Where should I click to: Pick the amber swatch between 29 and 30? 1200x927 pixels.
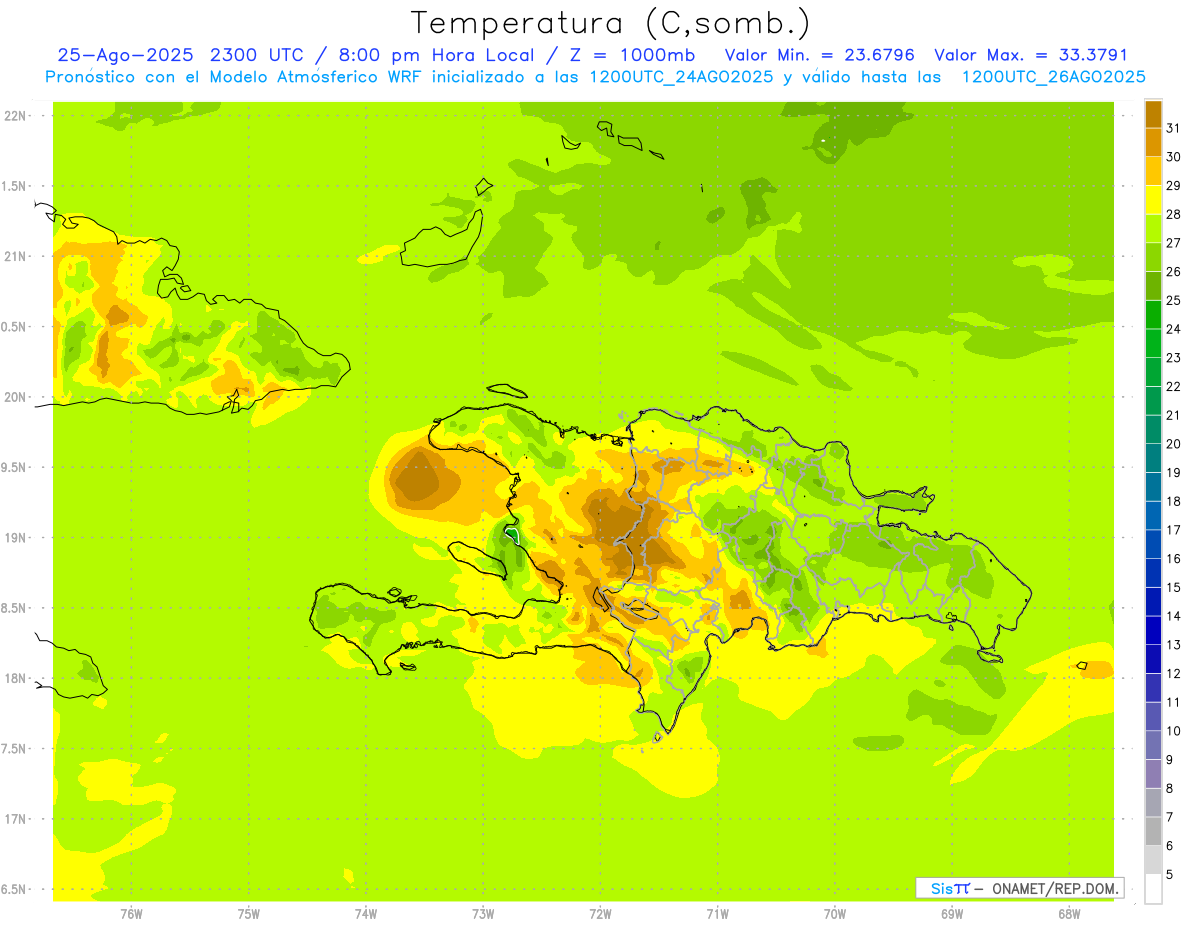coord(1153,171)
